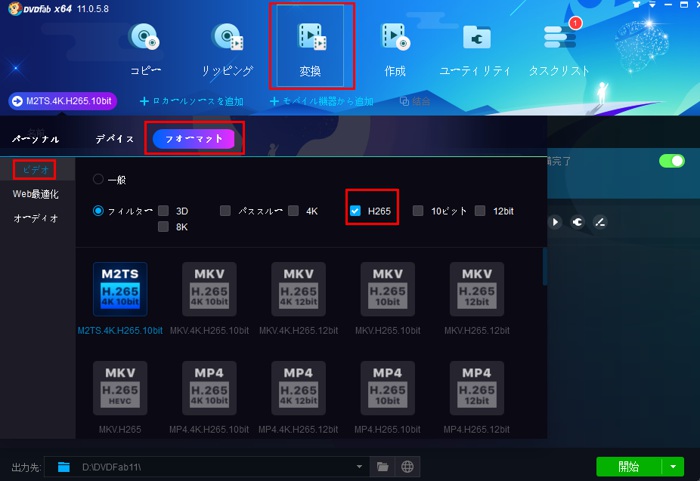This screenshot has width=700, height=481.
Task: Check the 4K filter checkbox
Action: click(x=293, y=211)
